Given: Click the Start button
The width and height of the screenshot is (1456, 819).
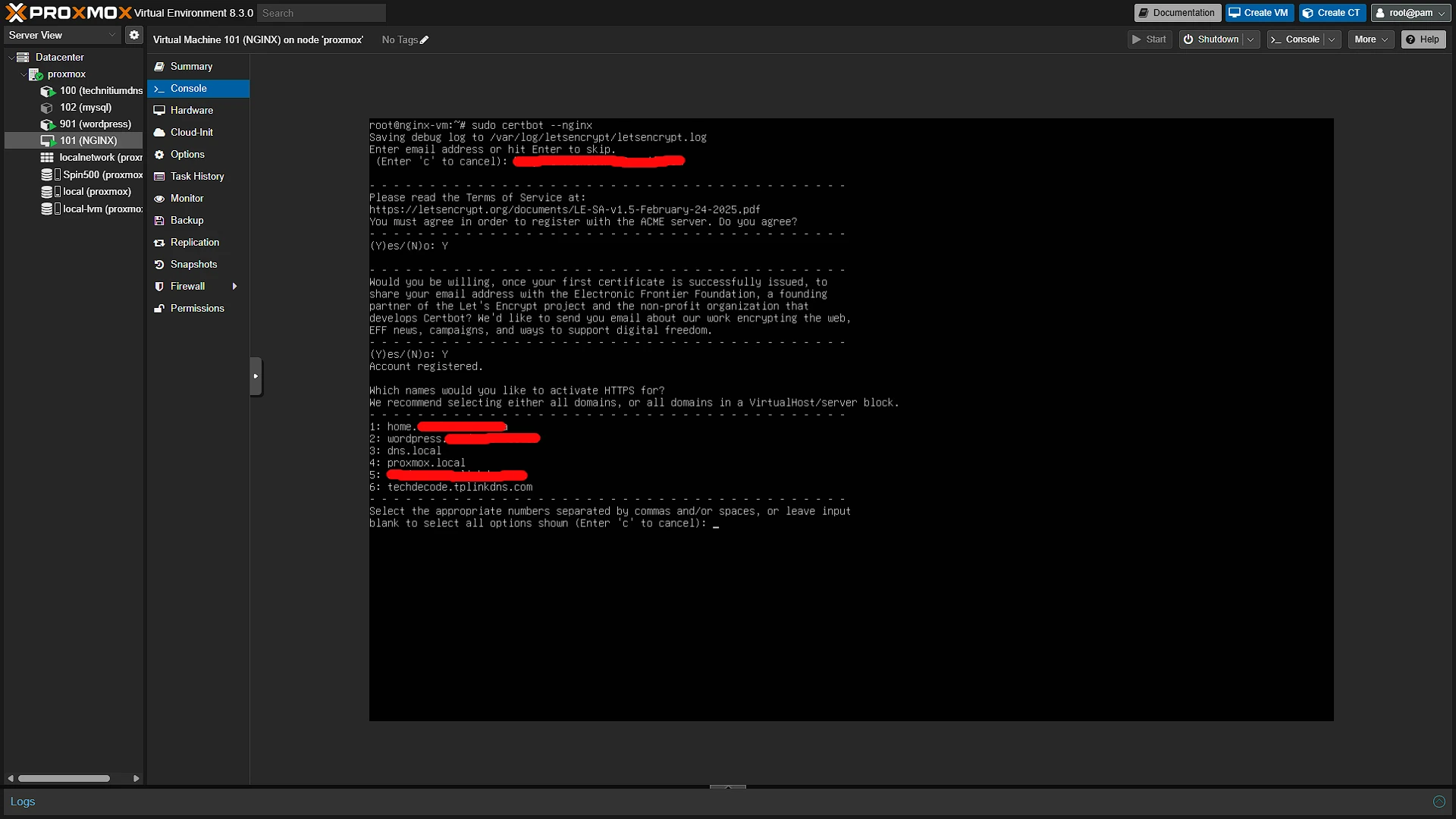Looking at the screenshot, I should point(1150,39).
